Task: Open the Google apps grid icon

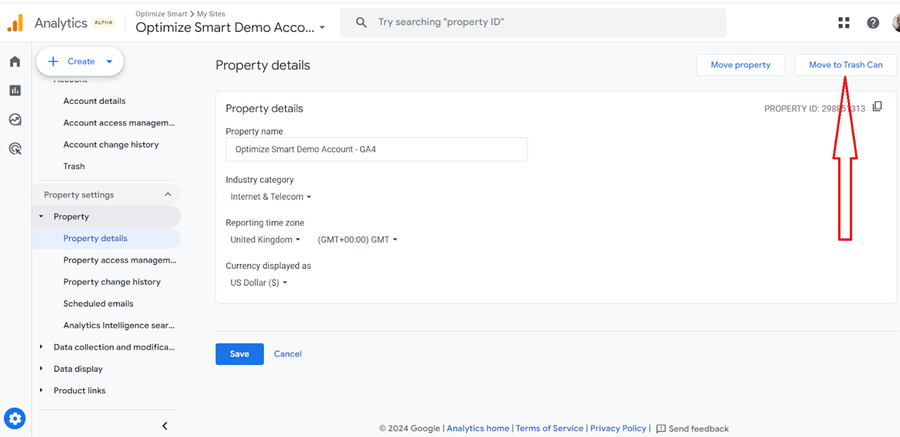Action: pos(843,23)
